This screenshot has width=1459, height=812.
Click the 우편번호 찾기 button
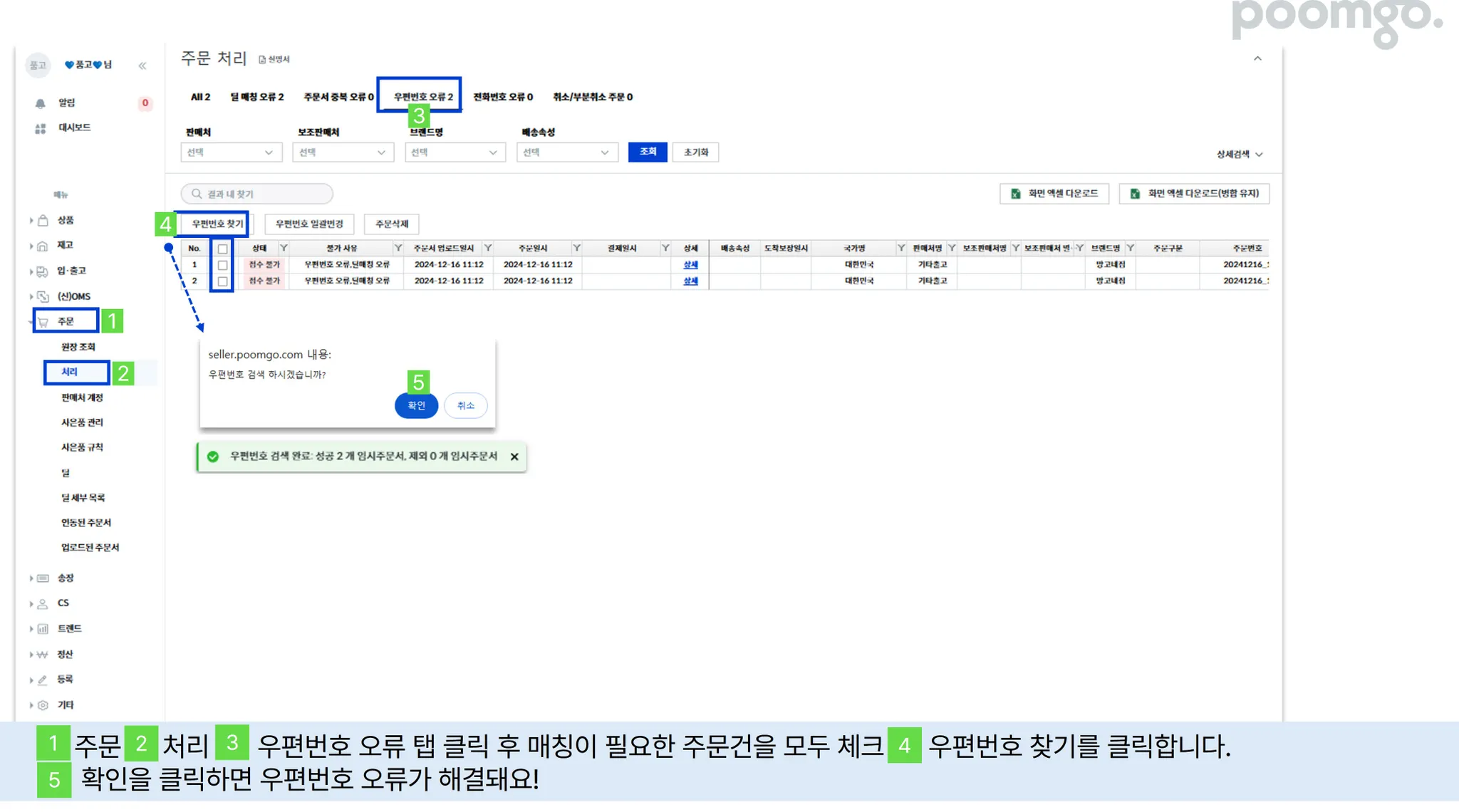coord(217,224)
